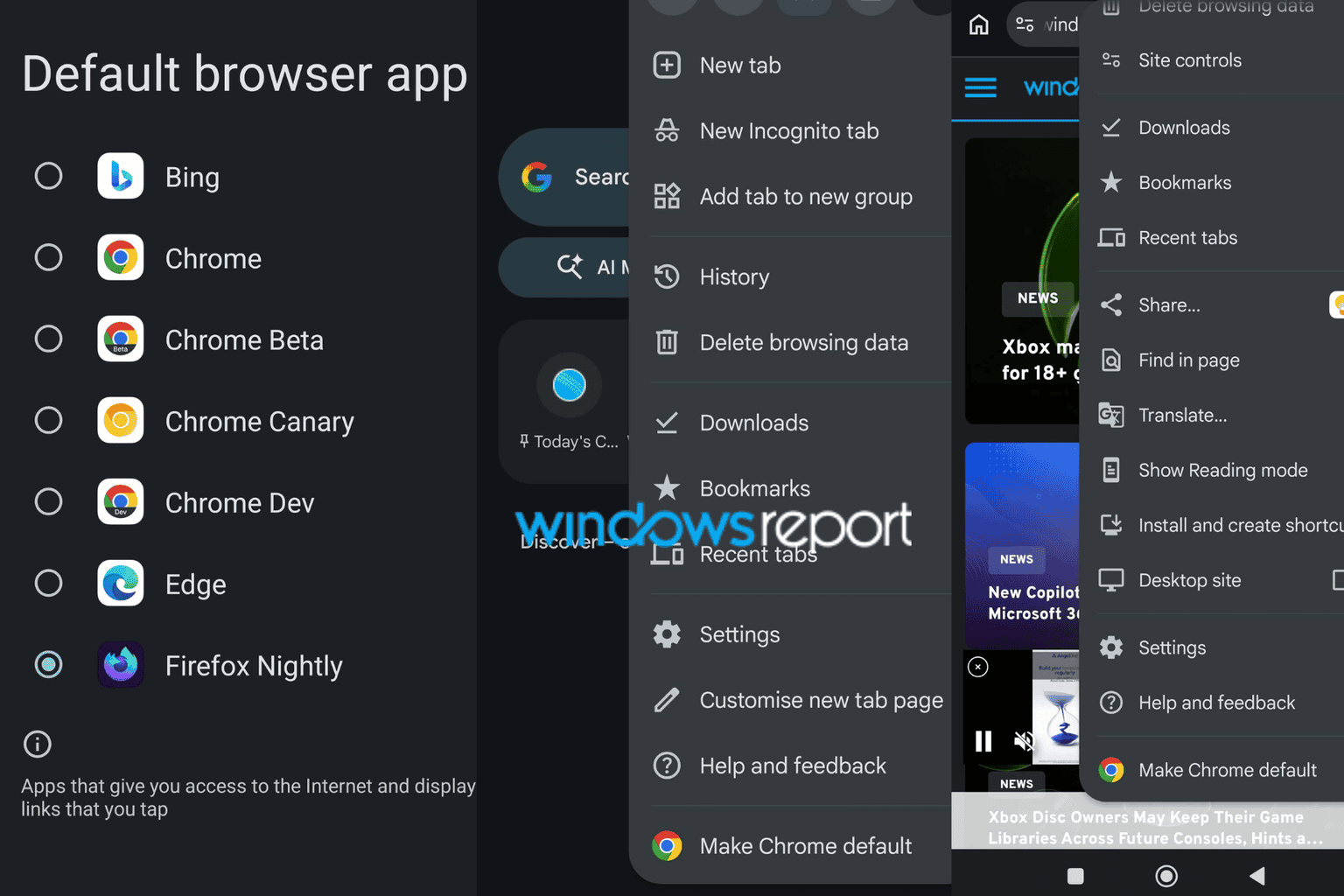
Task: Click the History clock icon
Action: pyautogui.click(x=667, y=276)
